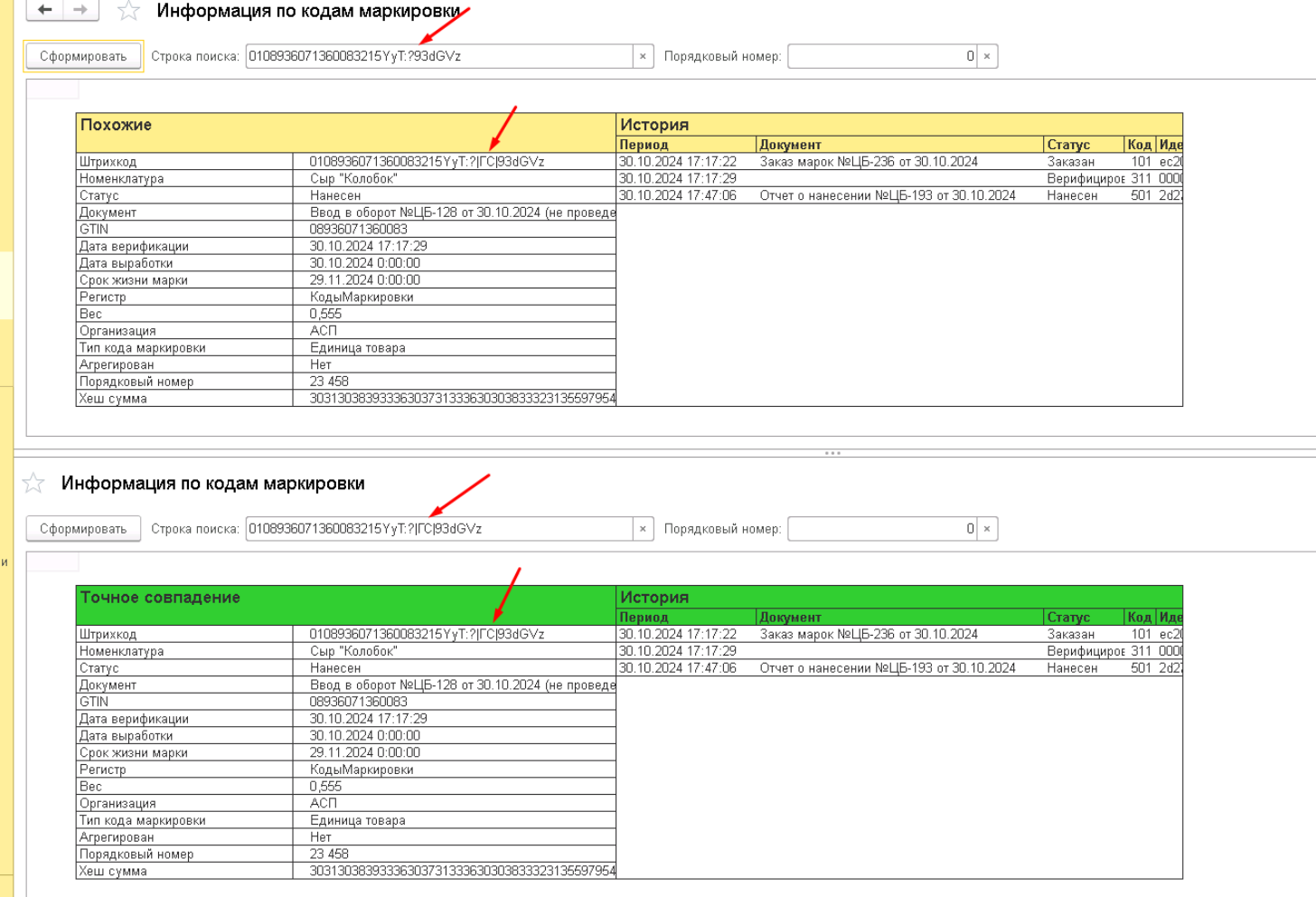Click the splitter handle between the two panes
The width and height of the screenshot is (1316, 897).
pyautogui.click(x=832, y=453)
